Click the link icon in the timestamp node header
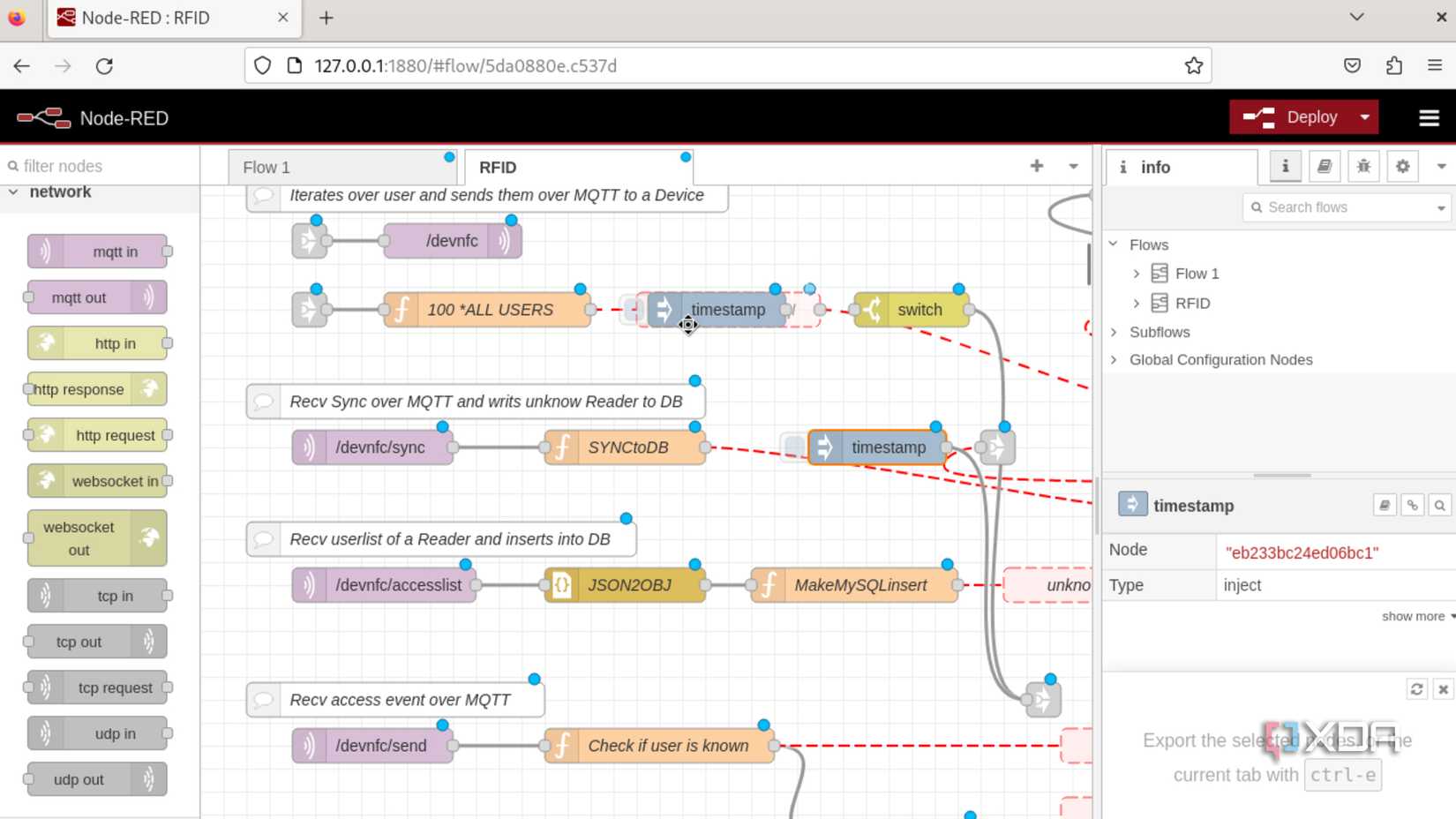The height and width of the screenshot is (819, 1456). tap(1412, 505)
